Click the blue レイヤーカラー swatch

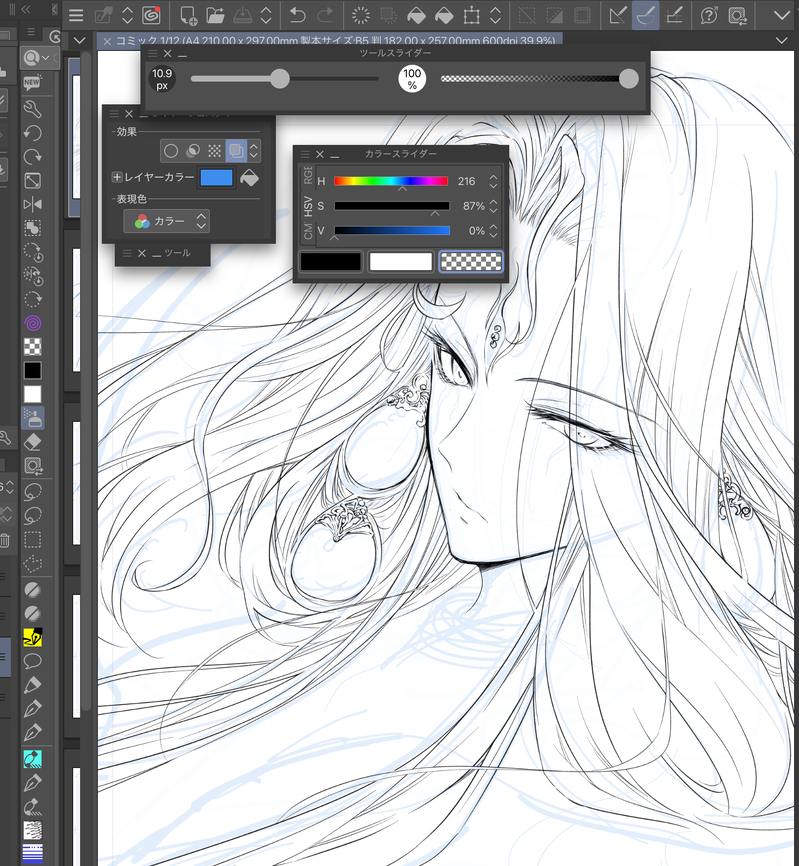click(216, 178)
